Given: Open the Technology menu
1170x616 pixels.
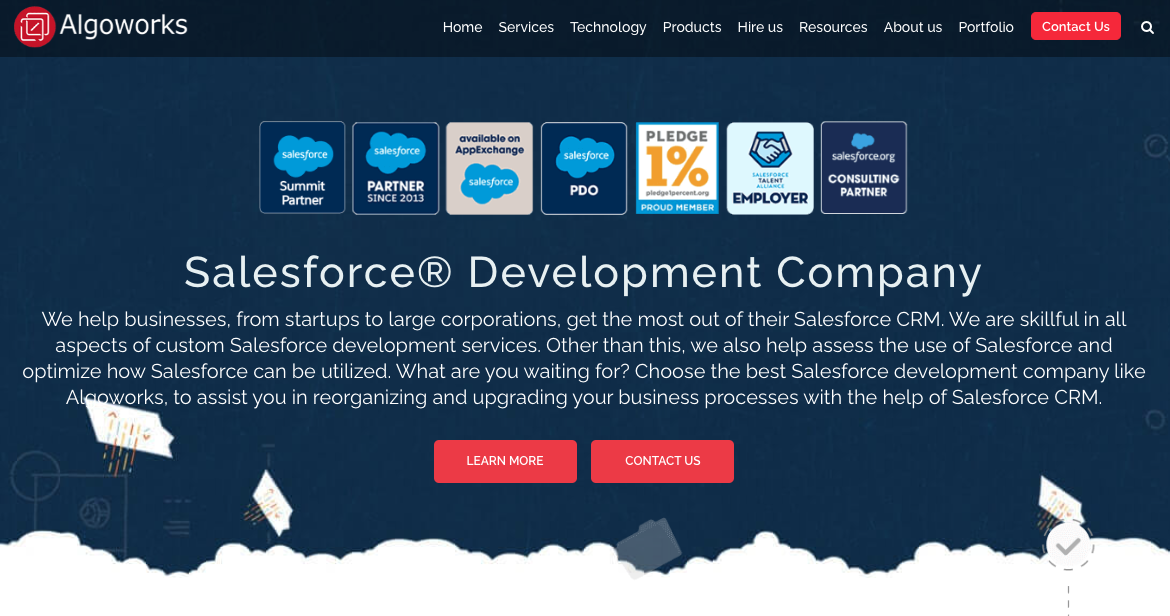Looking at the screenshot, I should tap(608, 28).
